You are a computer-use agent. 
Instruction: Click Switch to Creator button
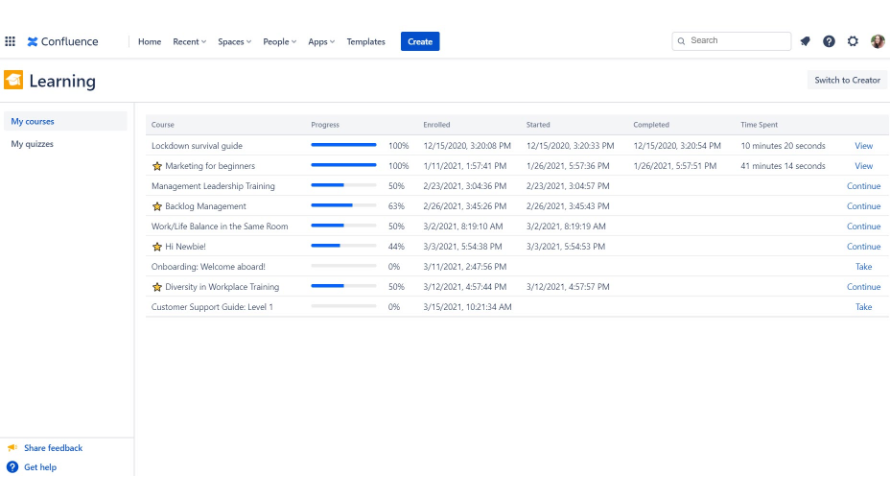847,80
